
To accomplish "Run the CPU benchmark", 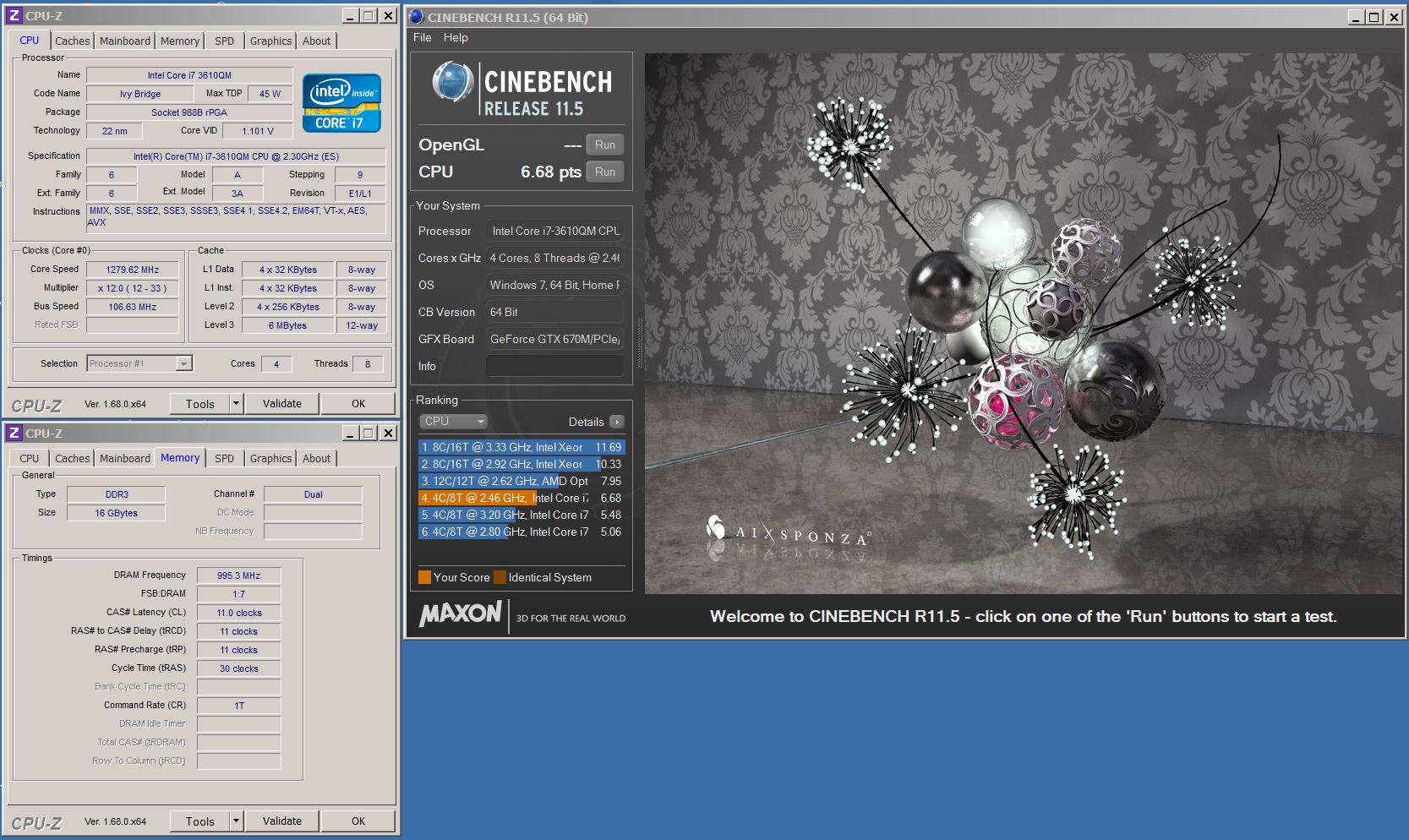I will pos(605,172).
